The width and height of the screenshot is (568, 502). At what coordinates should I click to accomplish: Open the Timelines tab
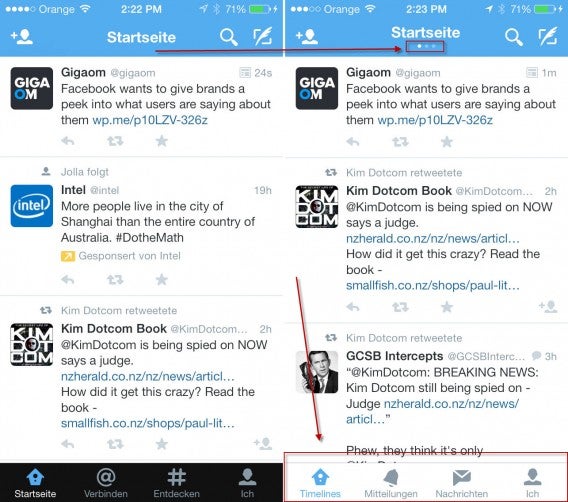pos(320,483)
